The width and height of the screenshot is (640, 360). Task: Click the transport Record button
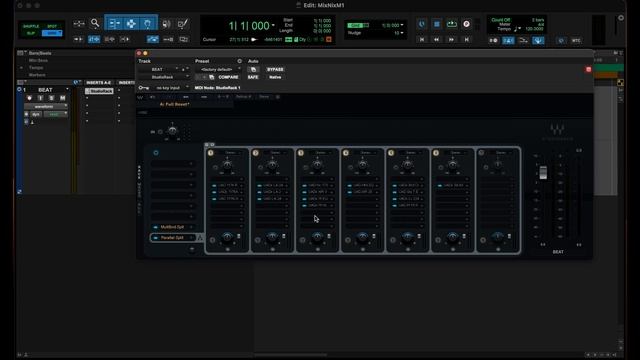[467, 24]
